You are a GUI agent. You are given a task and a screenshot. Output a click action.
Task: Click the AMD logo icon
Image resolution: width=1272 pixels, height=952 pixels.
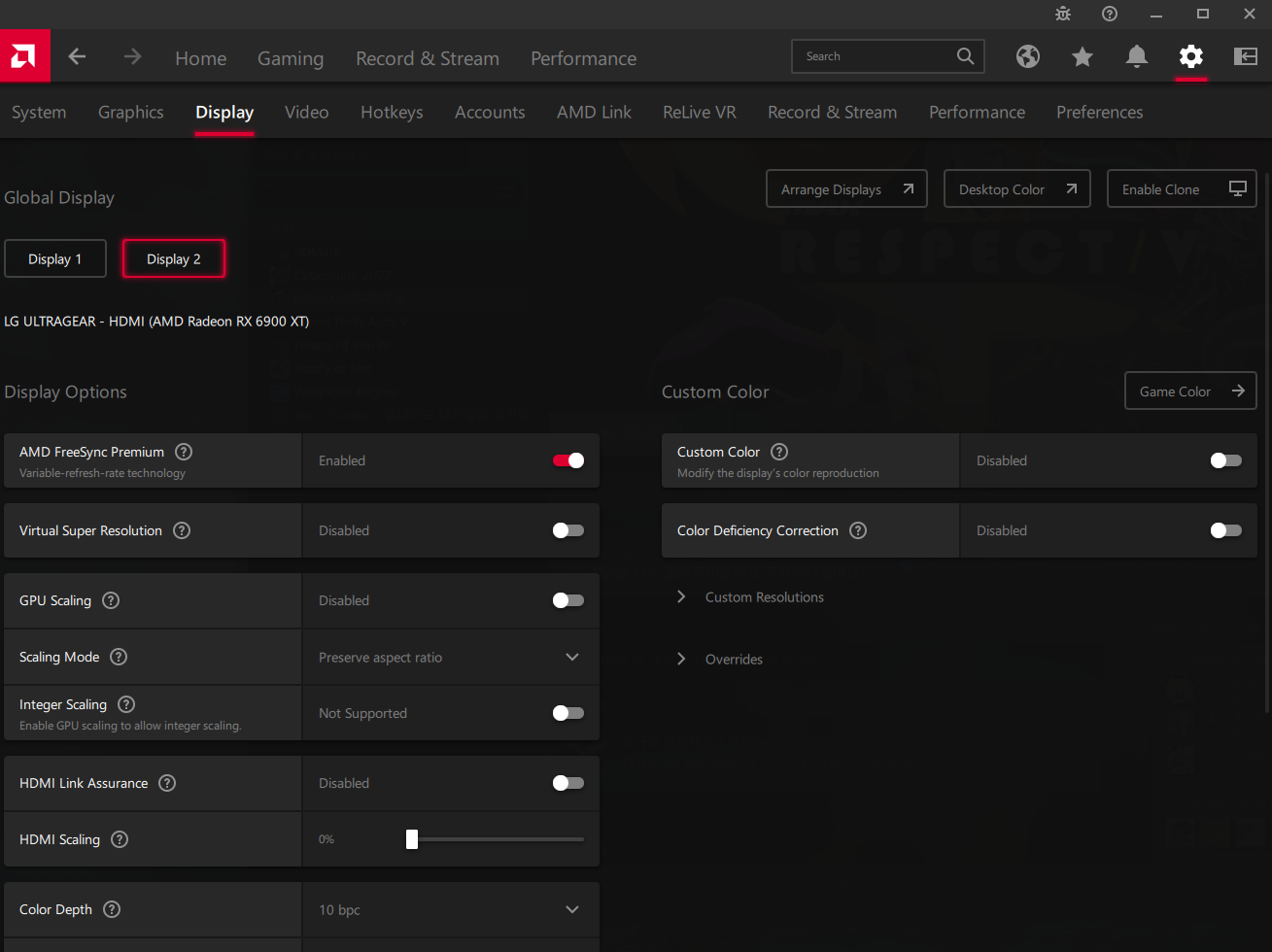pos(25,56)
